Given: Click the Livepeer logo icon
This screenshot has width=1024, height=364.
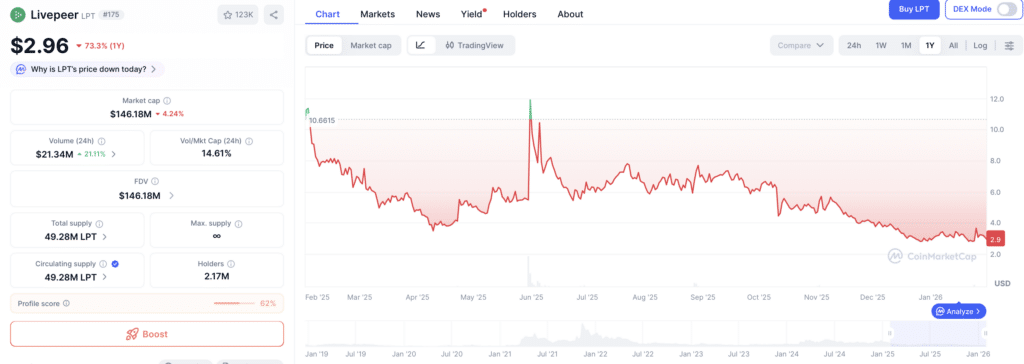Looking at the screenshot, I should (18, 14).
